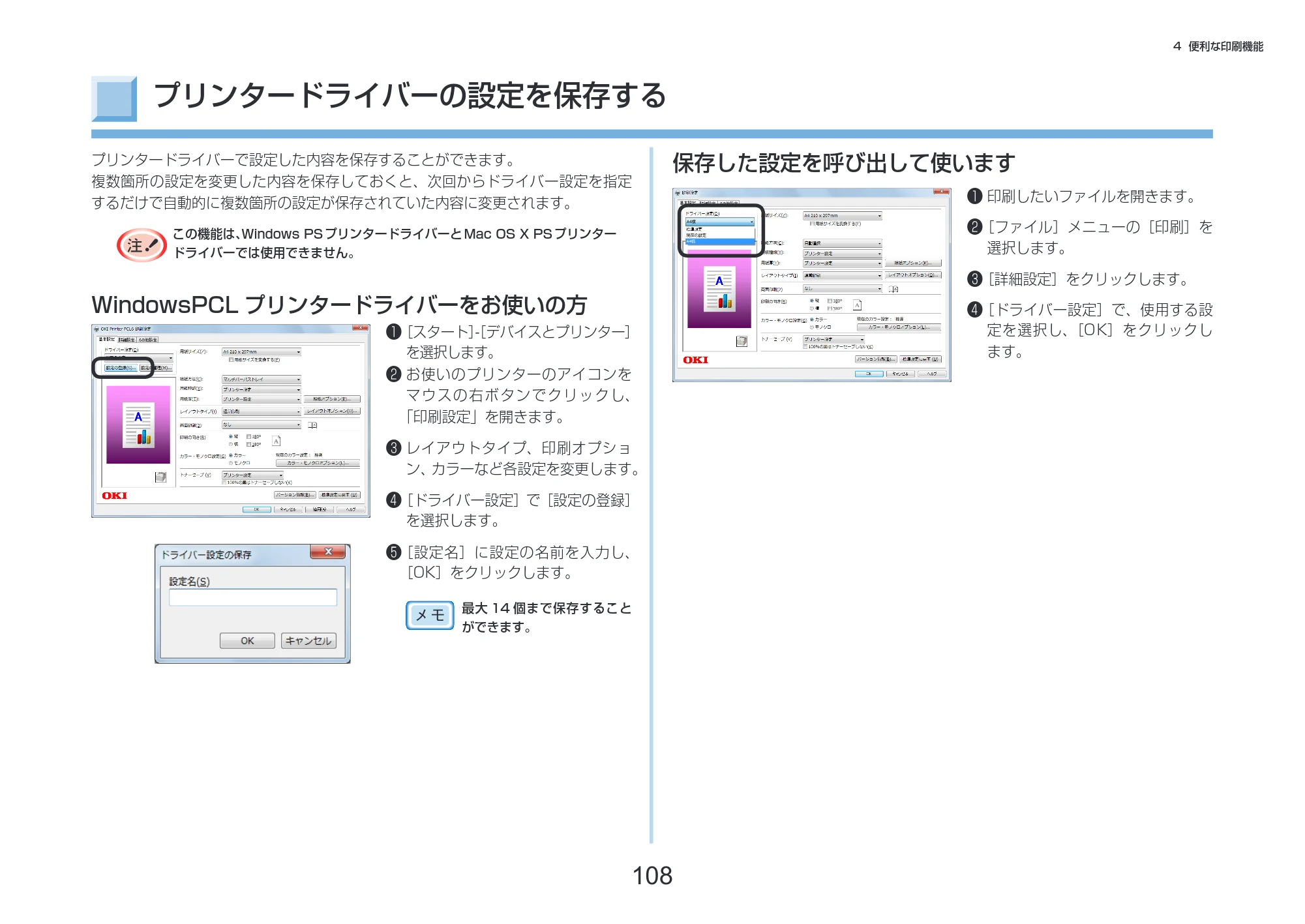This screenshot has height=924, width=1305.
Task: Click 設定名(S) text field in save dialog
Action: click(x=253, y=597)
